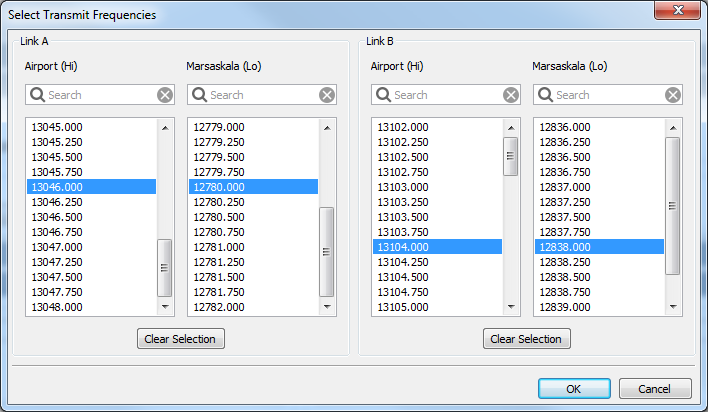Viewport: 708px width, 412px height.
Task: Cancel the Select Transmit Frequencies dialog
Action: [x=655, y=389]
